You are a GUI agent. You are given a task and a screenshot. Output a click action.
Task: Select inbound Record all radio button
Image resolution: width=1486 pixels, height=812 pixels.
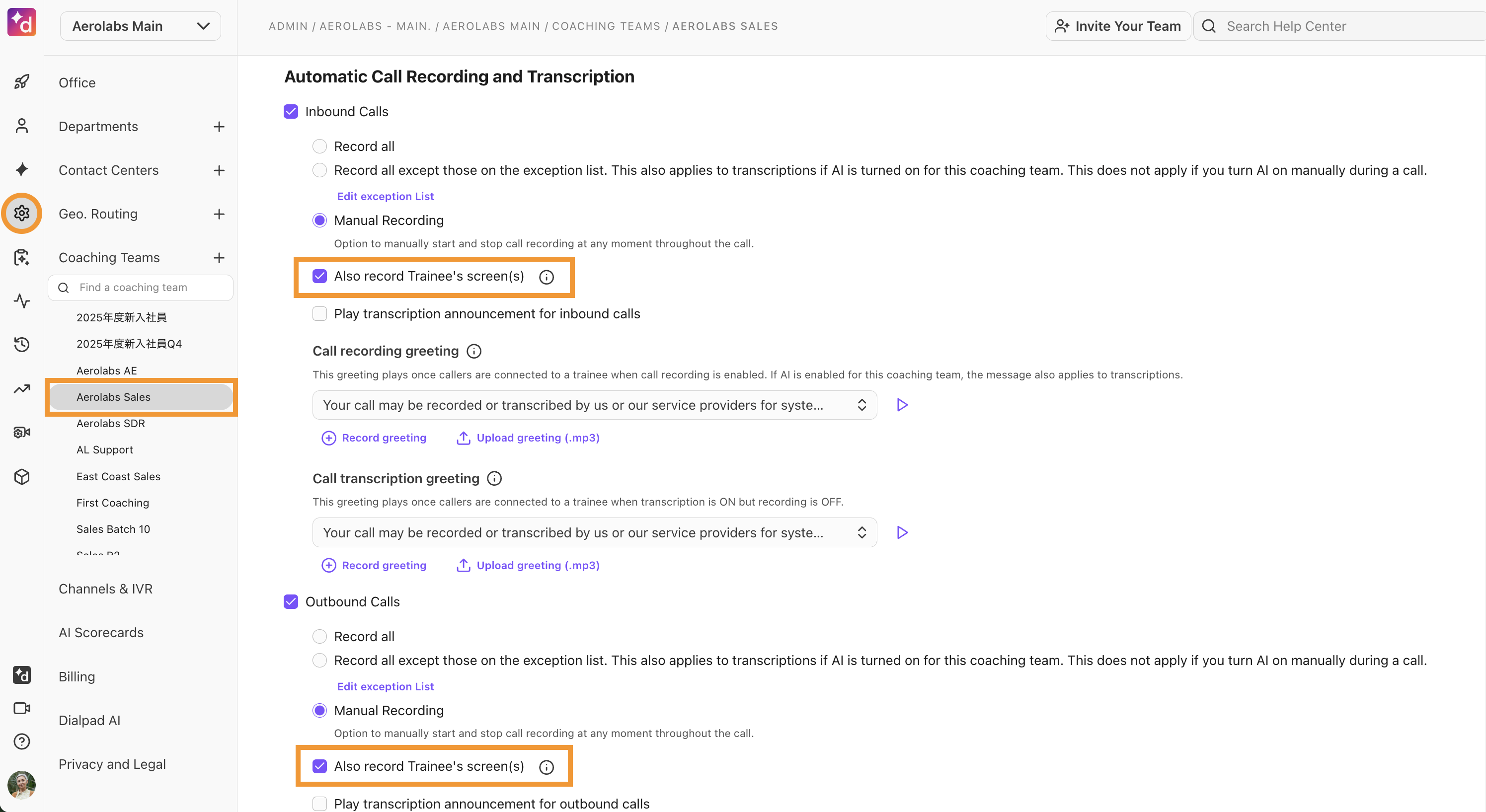[x=319, y=147]
